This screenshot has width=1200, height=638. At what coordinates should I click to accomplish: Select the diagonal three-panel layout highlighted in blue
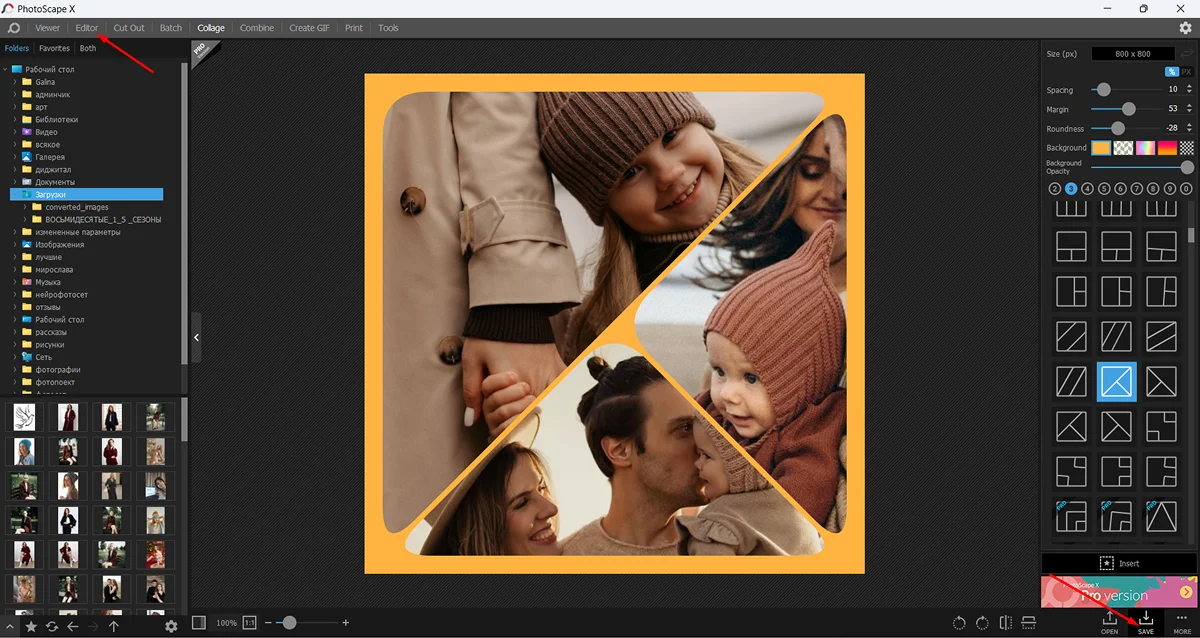click(1116, 381)
